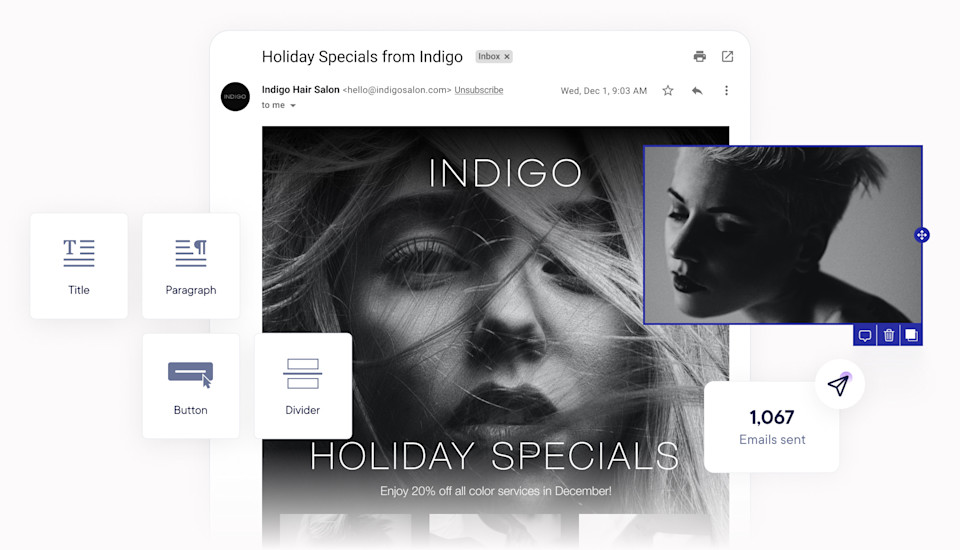
Task: Click the Unsubscribe link
Action: 479,90
